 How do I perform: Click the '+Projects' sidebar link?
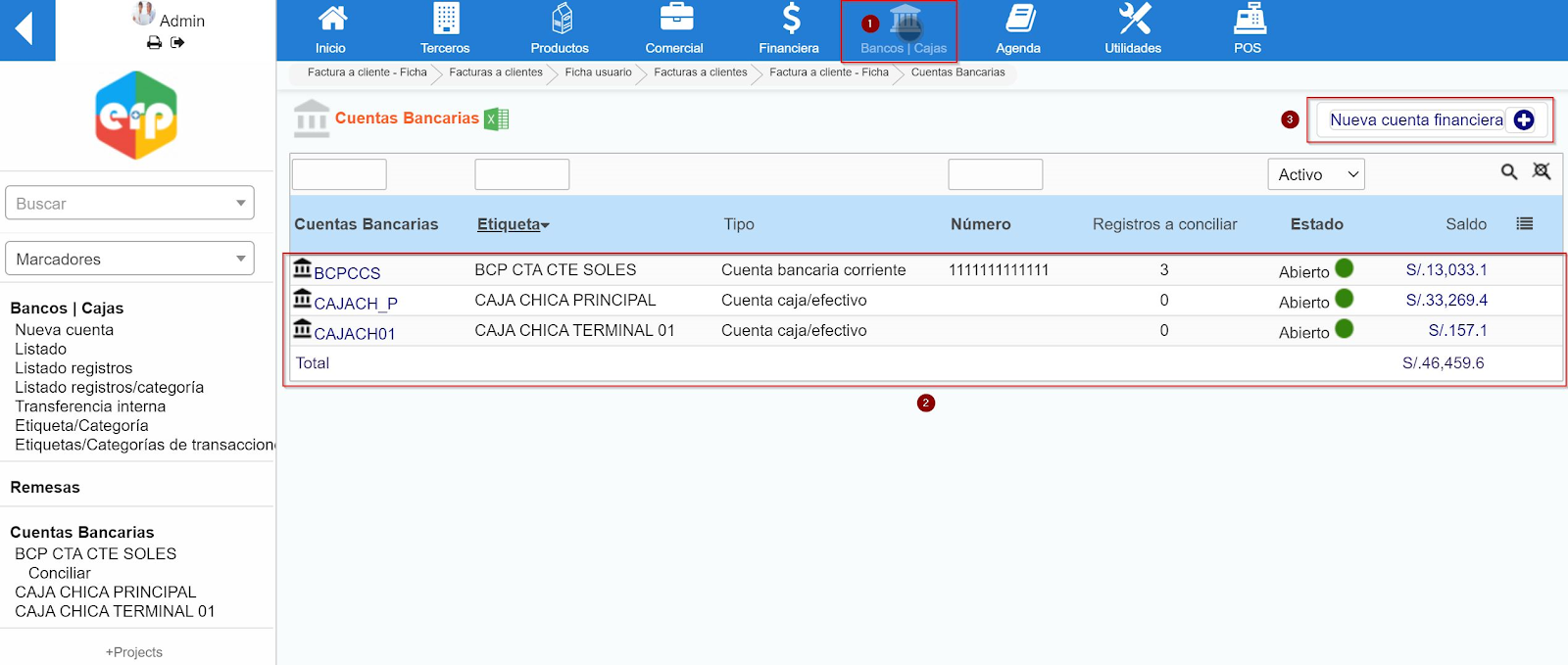tap(134, 652)
